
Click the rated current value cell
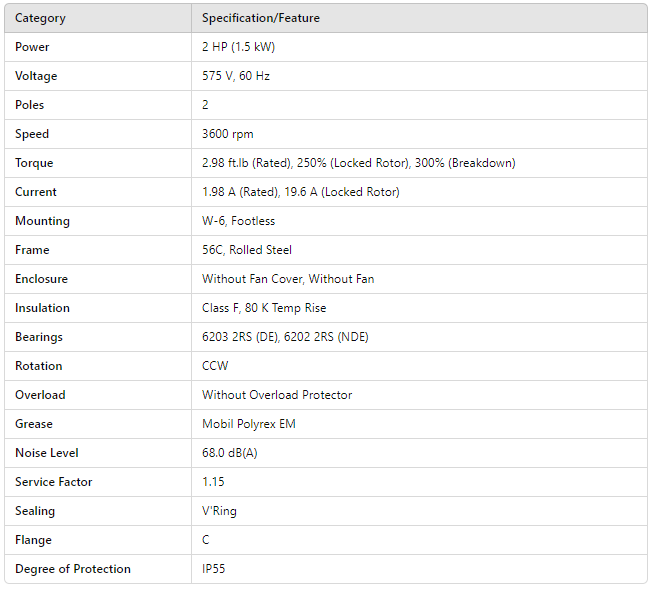[x=300, y=192]
